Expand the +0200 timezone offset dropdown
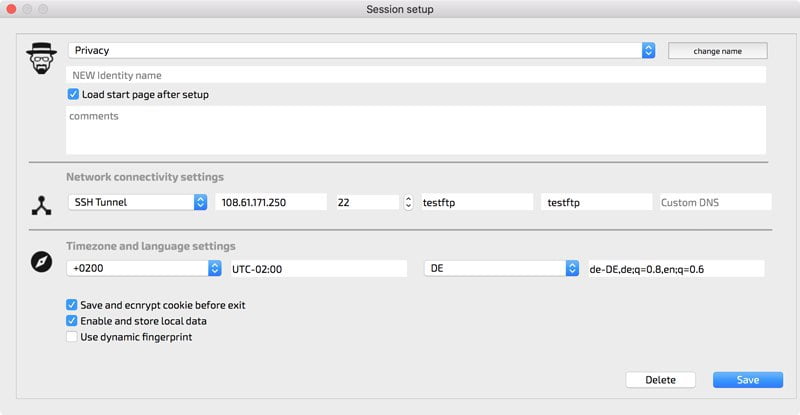Image resolution: width=800 pixels, height=415 pixels. [x=144, y=268]
